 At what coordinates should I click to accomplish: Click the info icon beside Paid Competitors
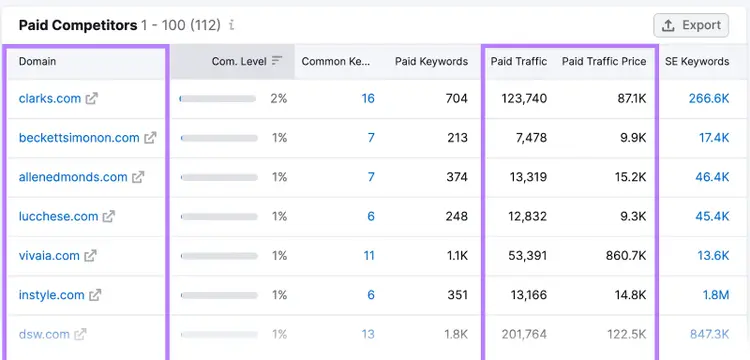click(232, 25)
